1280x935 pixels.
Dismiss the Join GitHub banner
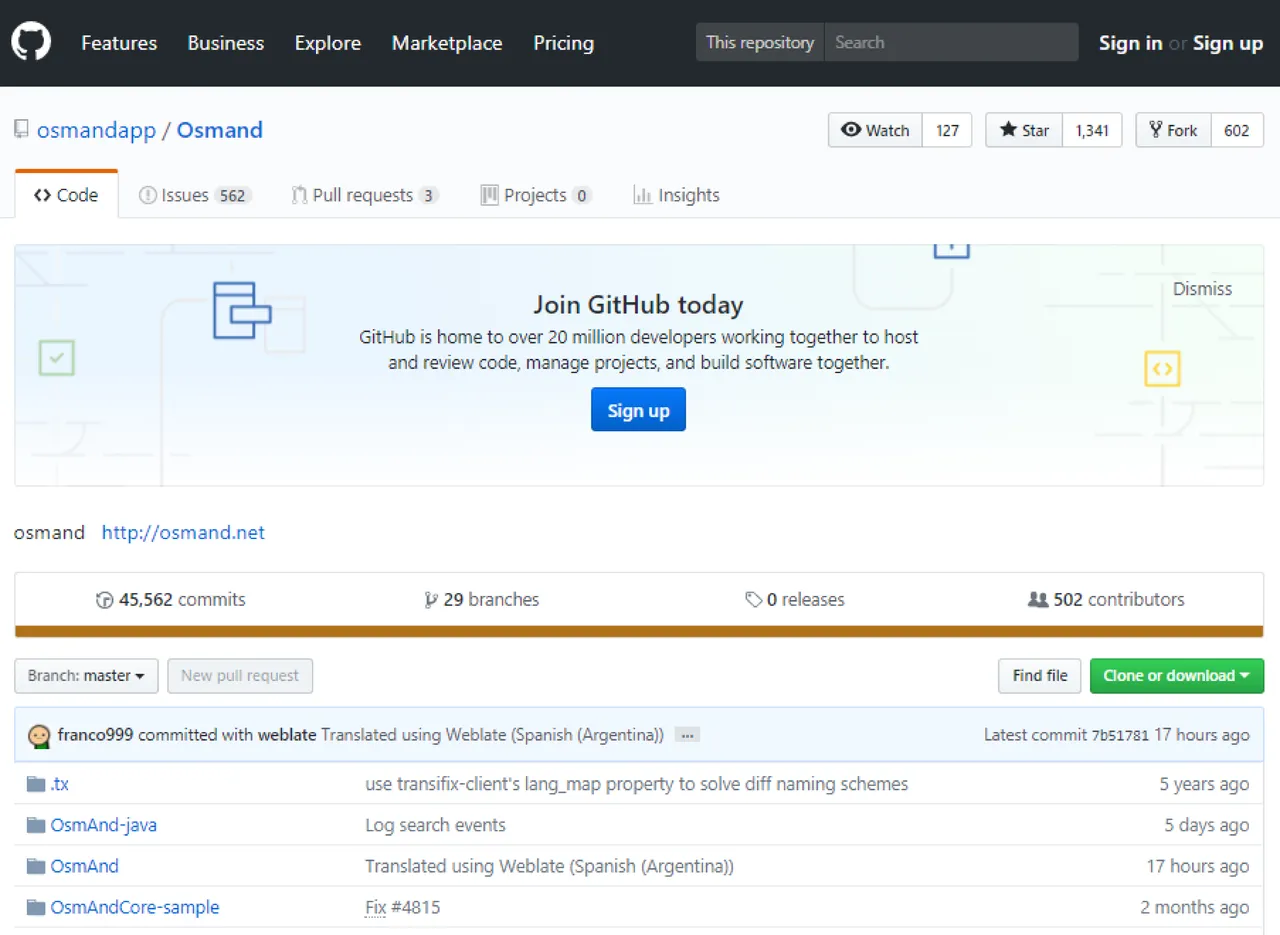1202,289
